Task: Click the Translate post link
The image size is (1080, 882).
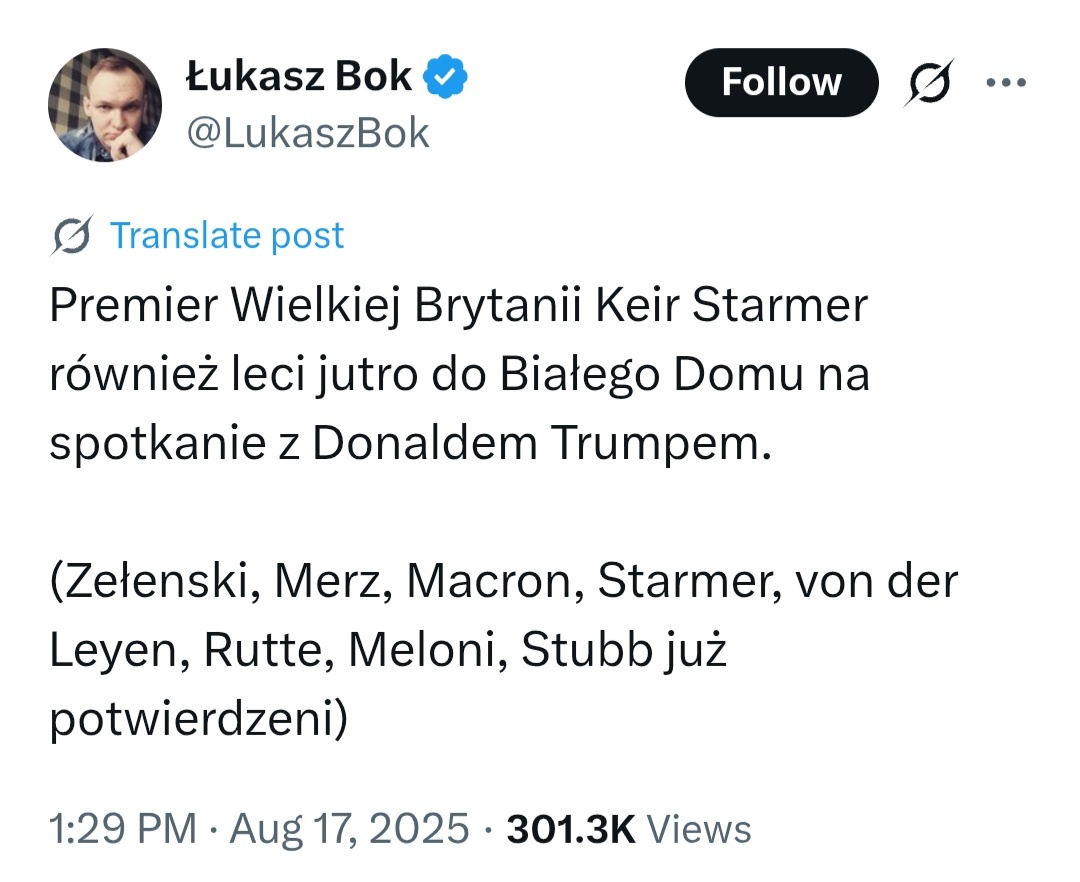Action: point(226,236)
